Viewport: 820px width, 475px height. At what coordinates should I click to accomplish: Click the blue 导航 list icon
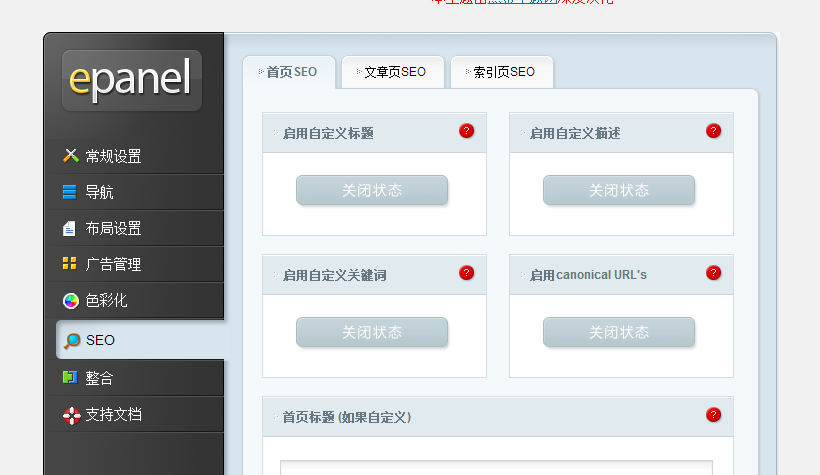(70, 192)
